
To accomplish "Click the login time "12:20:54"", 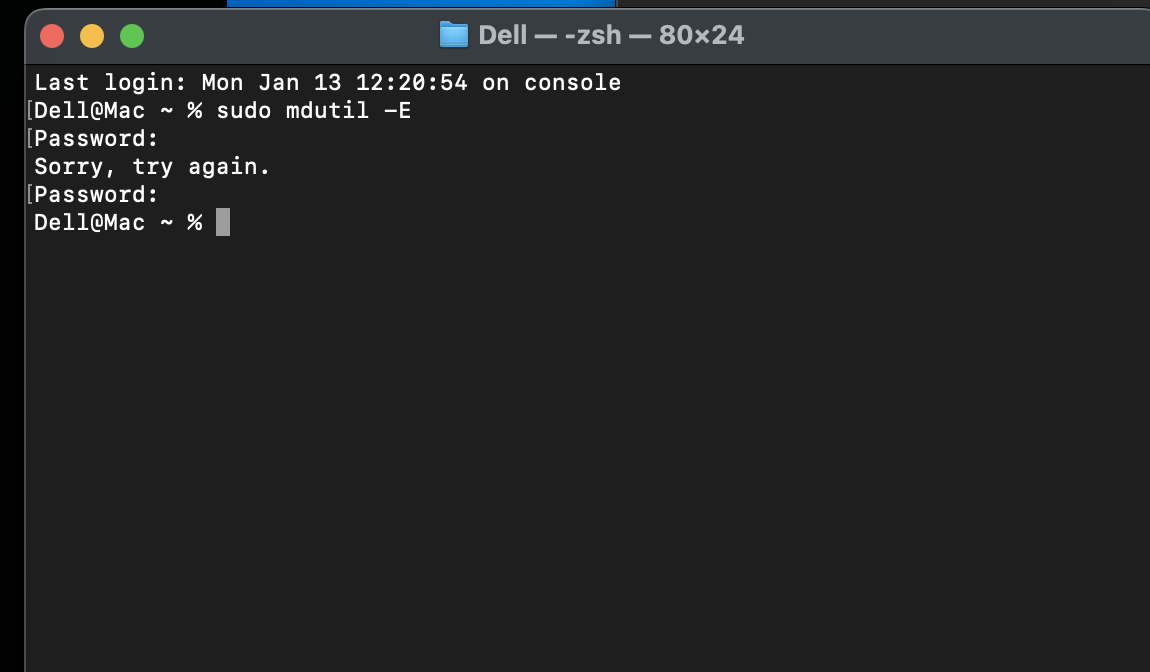I will 412,83.
